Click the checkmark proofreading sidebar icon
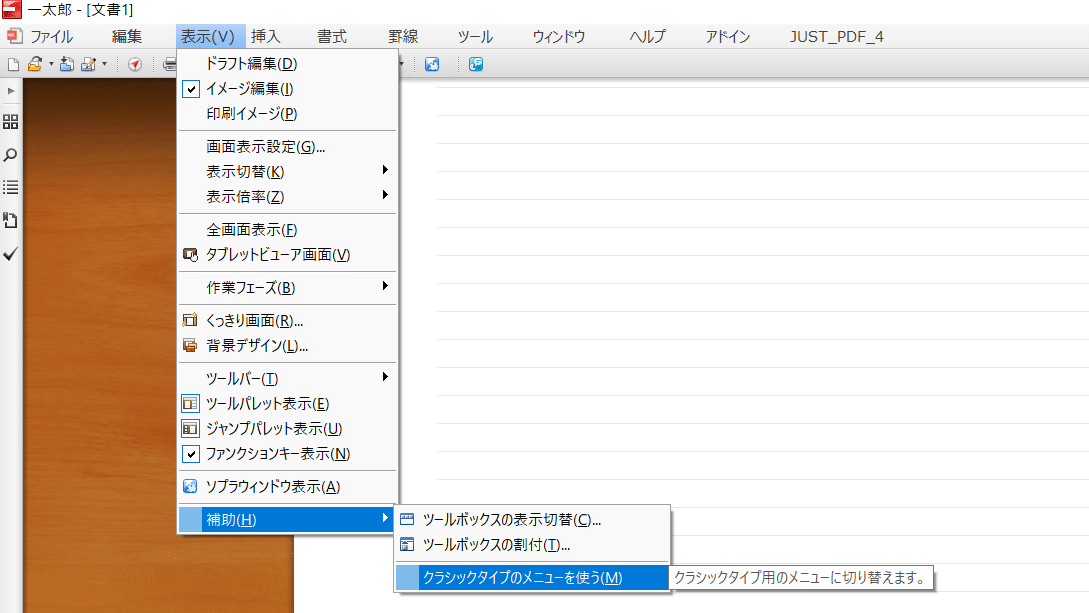Image resolution: width=1089 pixels, height=613 pixels. [x=10, y=254]
